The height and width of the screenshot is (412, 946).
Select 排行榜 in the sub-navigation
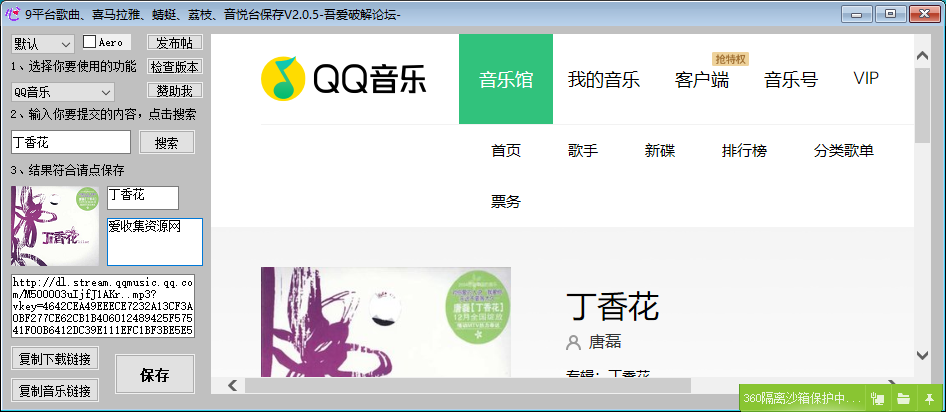pyautogui.click(x=744, y=151)
